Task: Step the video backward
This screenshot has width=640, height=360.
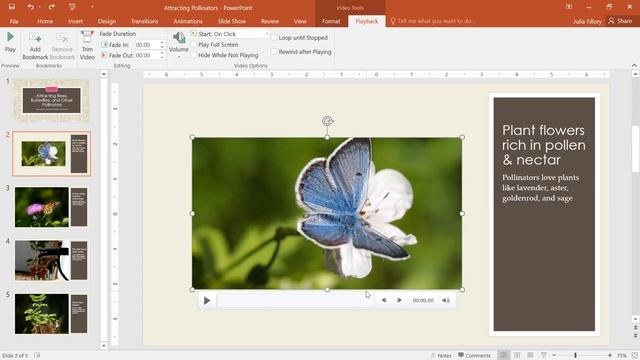Action: (384, 300)
